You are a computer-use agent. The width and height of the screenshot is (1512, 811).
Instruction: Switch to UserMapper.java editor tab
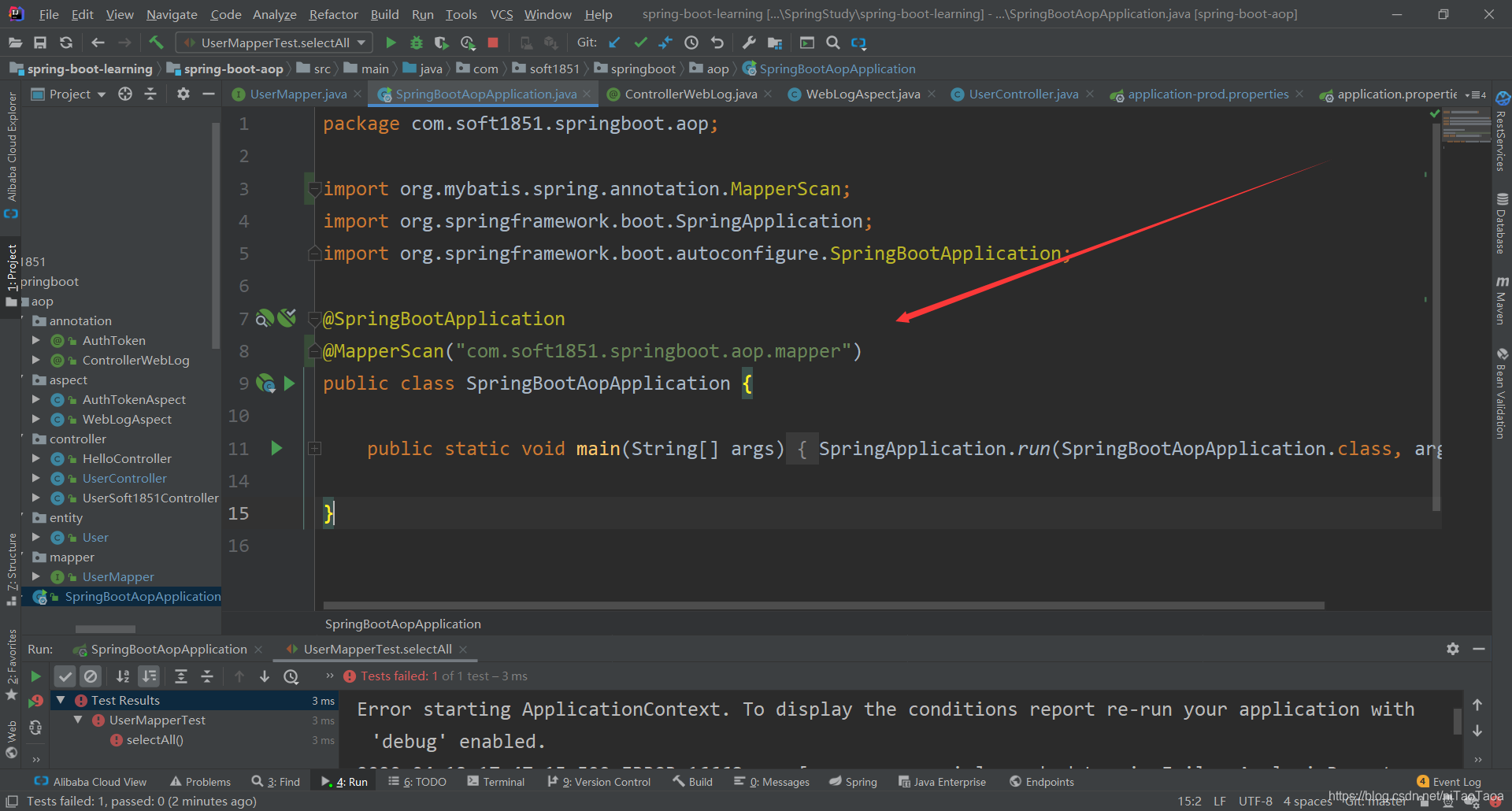[298, 94]
